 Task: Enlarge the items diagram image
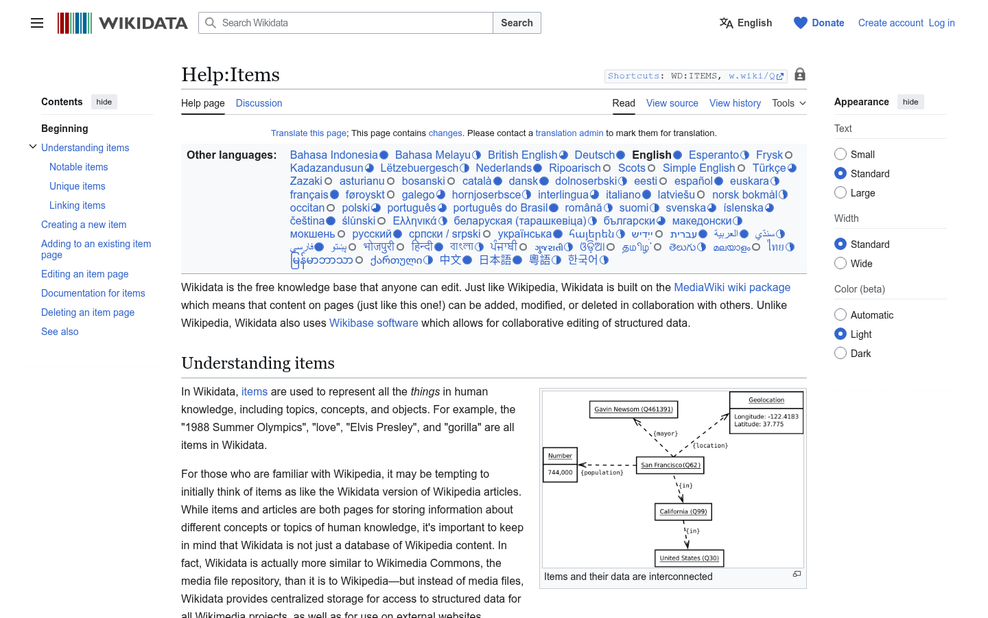796,574
